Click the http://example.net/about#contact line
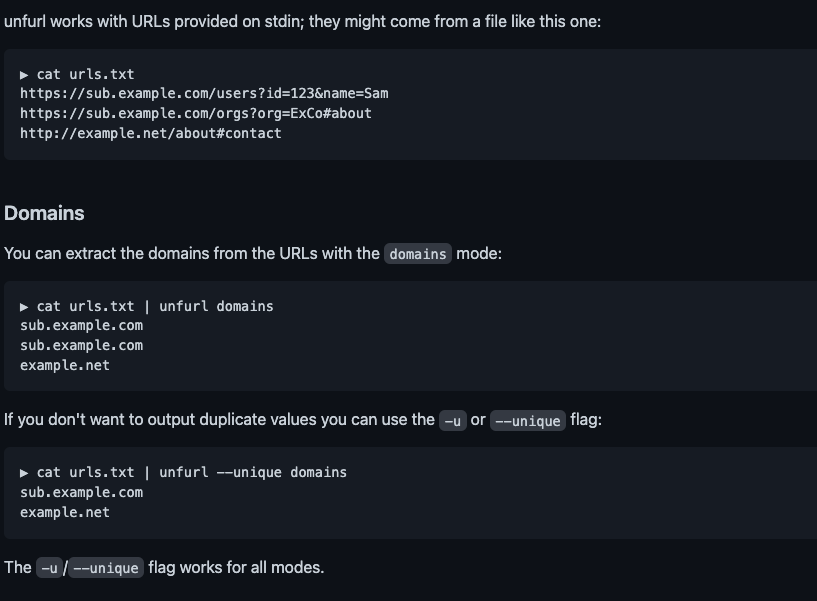Image resolution: width=817 pixels, height=601 pixels. tap(151, 133)
